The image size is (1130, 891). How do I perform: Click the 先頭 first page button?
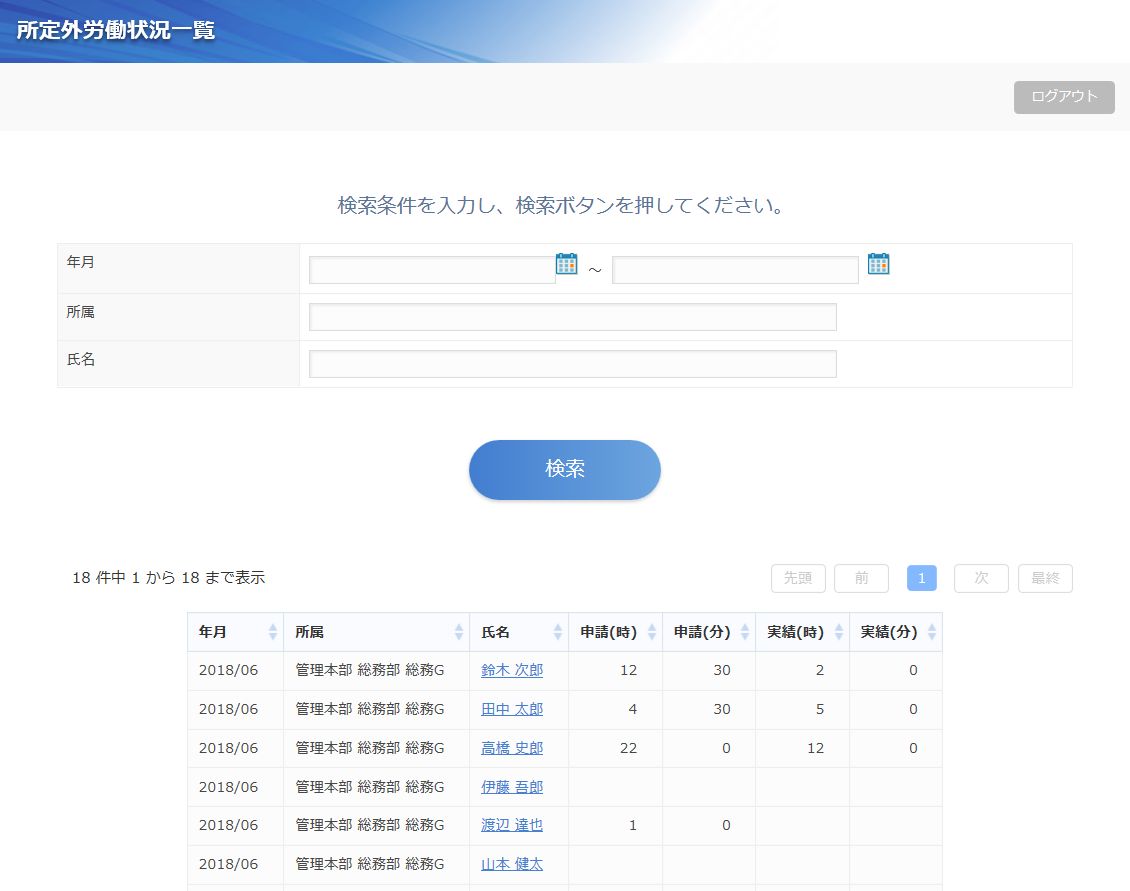(798, 578)
